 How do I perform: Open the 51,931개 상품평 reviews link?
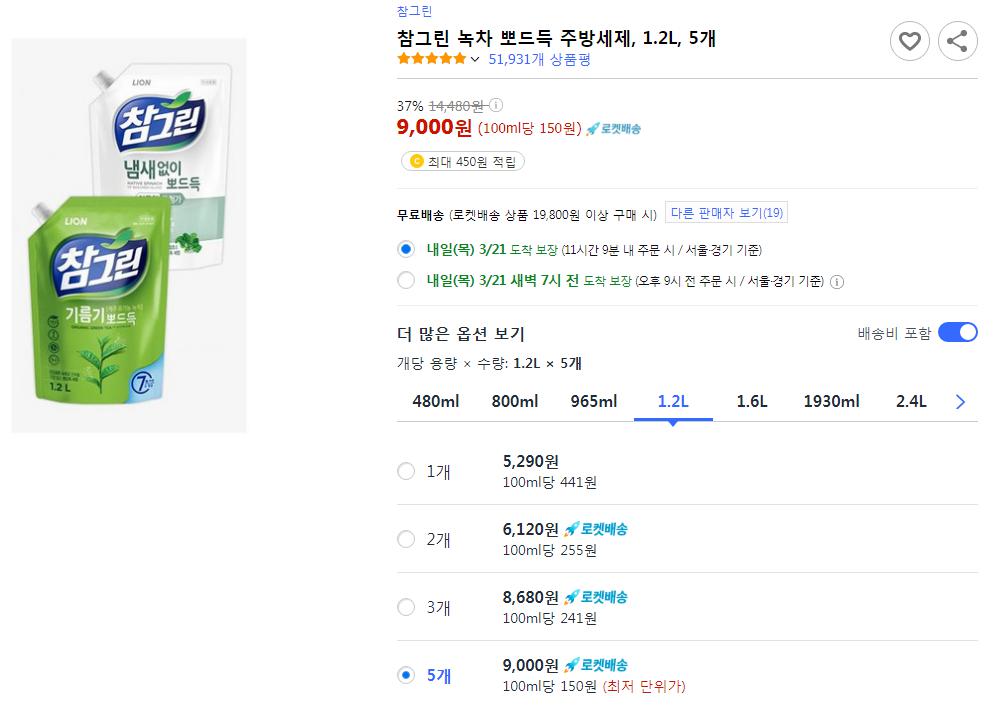coord(539,59)
